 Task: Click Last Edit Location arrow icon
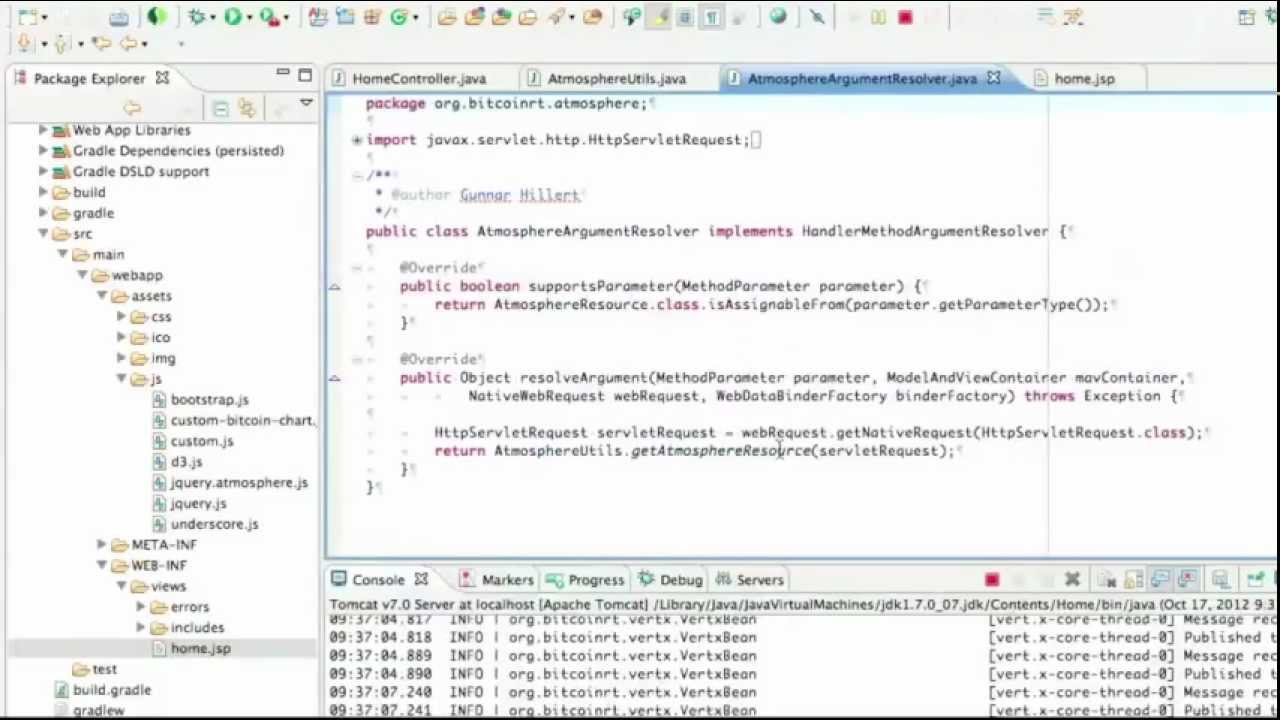[100, 43]
